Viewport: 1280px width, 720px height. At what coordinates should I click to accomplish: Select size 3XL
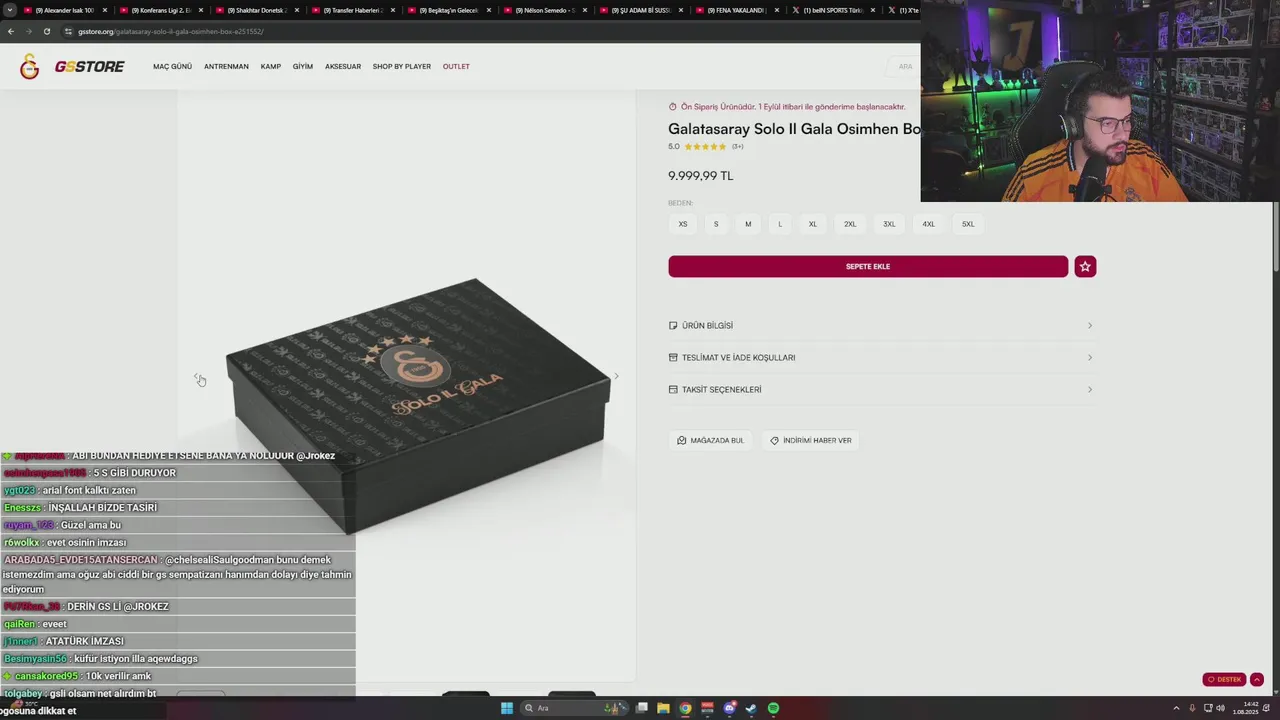(889, 224)
